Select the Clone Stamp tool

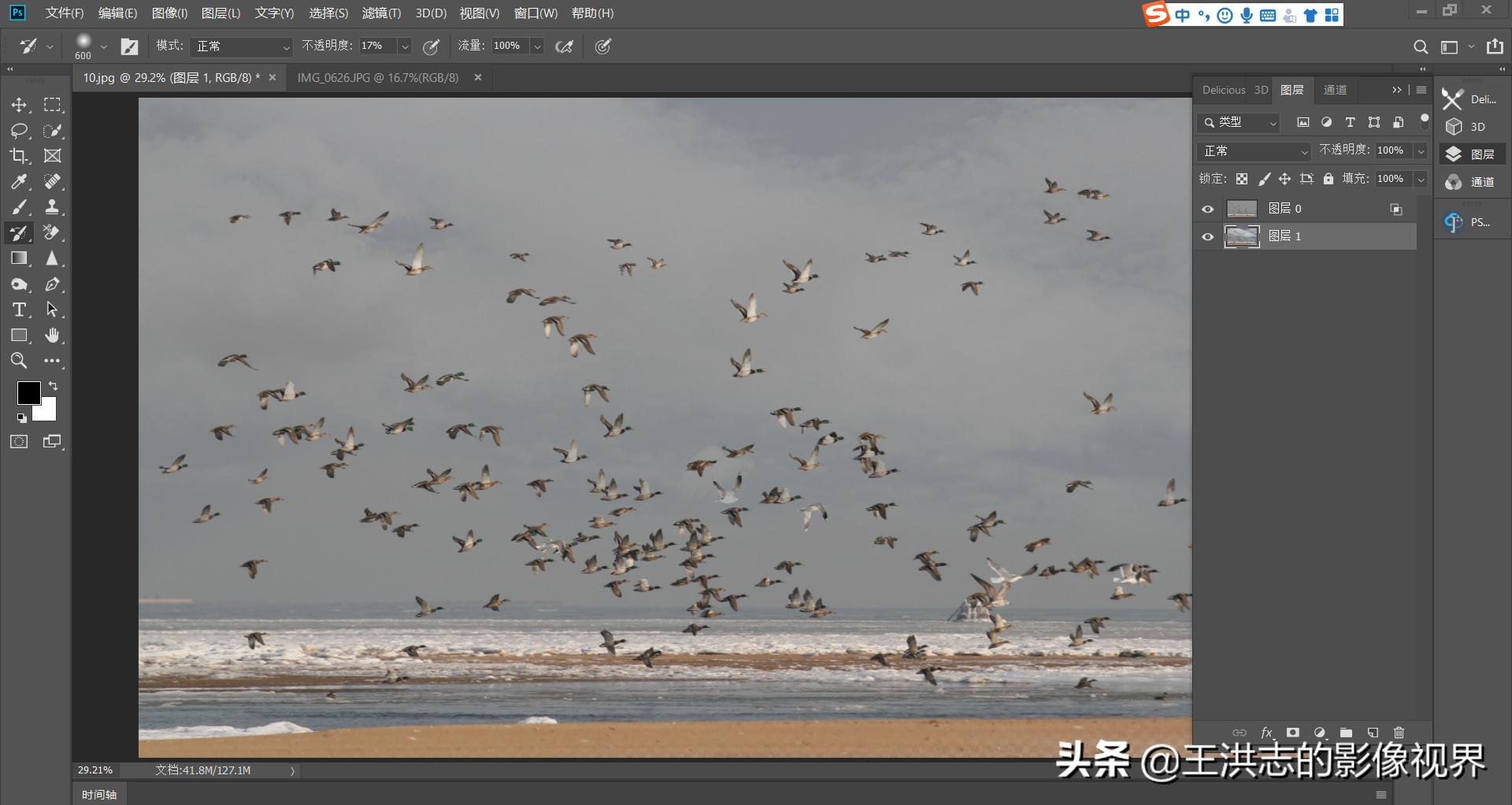pyautogui.click(x=52, y=207)
